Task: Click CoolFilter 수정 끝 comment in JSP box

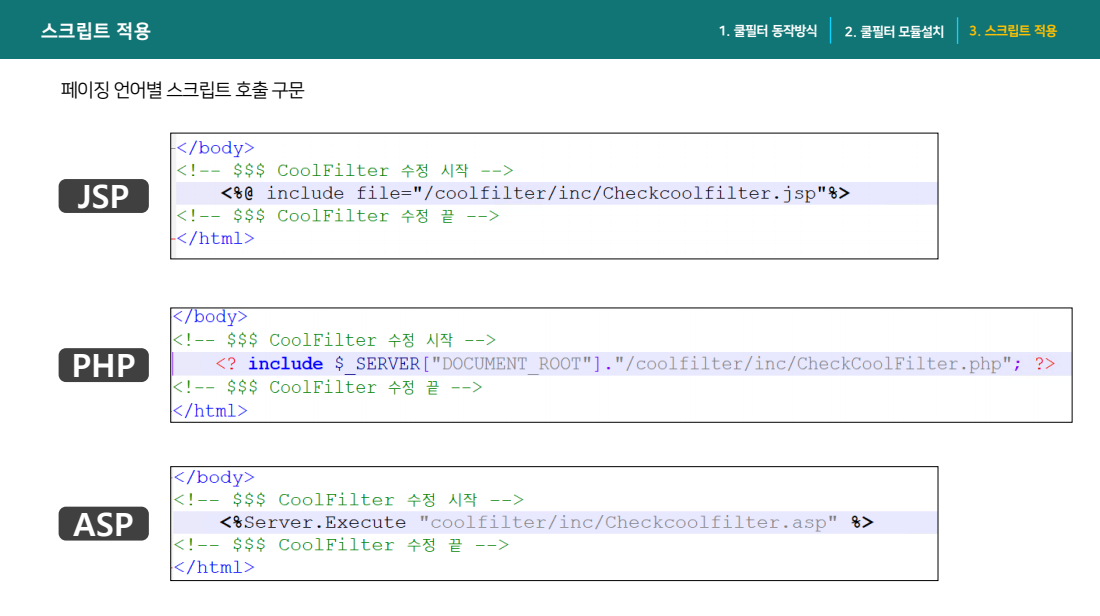Action: coord(337,215)
